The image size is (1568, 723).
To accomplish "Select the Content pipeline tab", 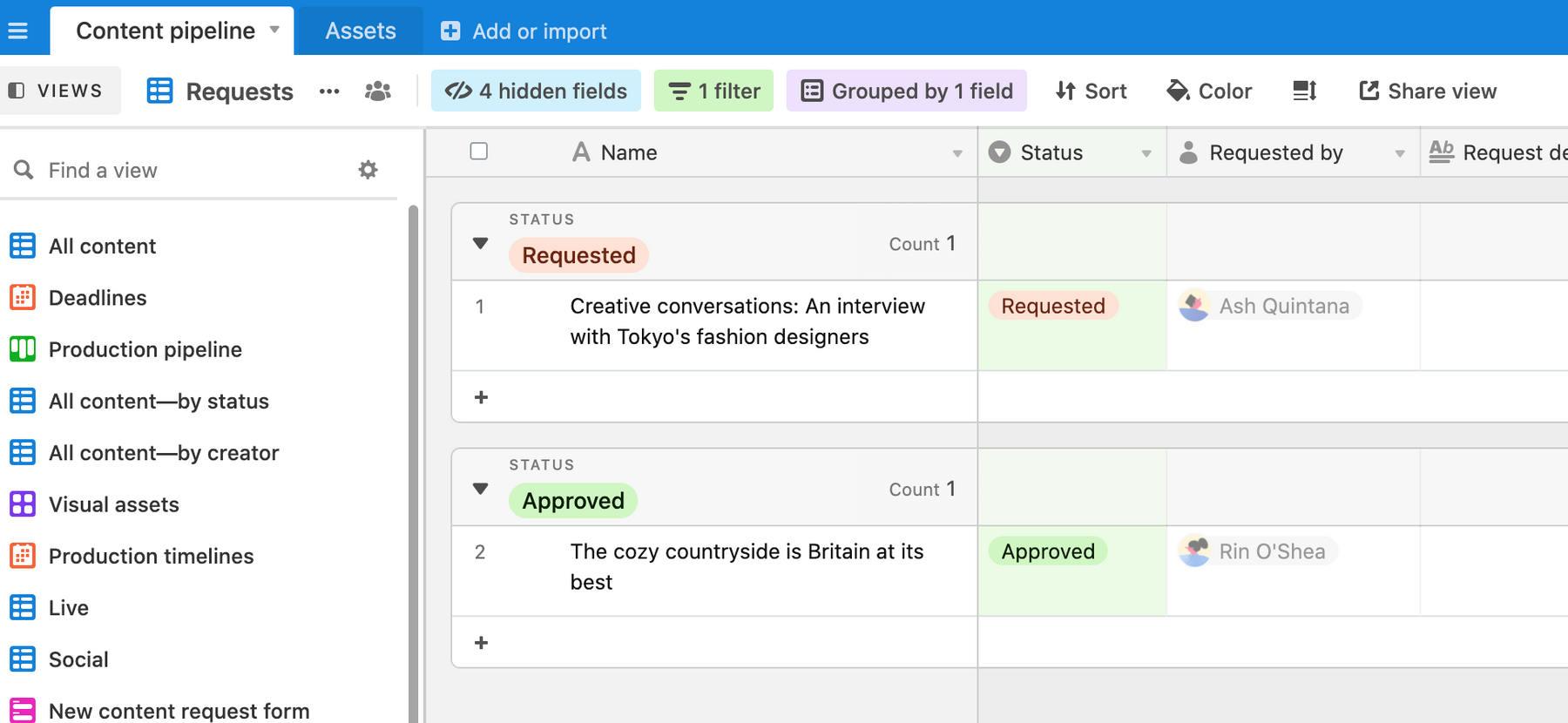I will coord(166,31).
